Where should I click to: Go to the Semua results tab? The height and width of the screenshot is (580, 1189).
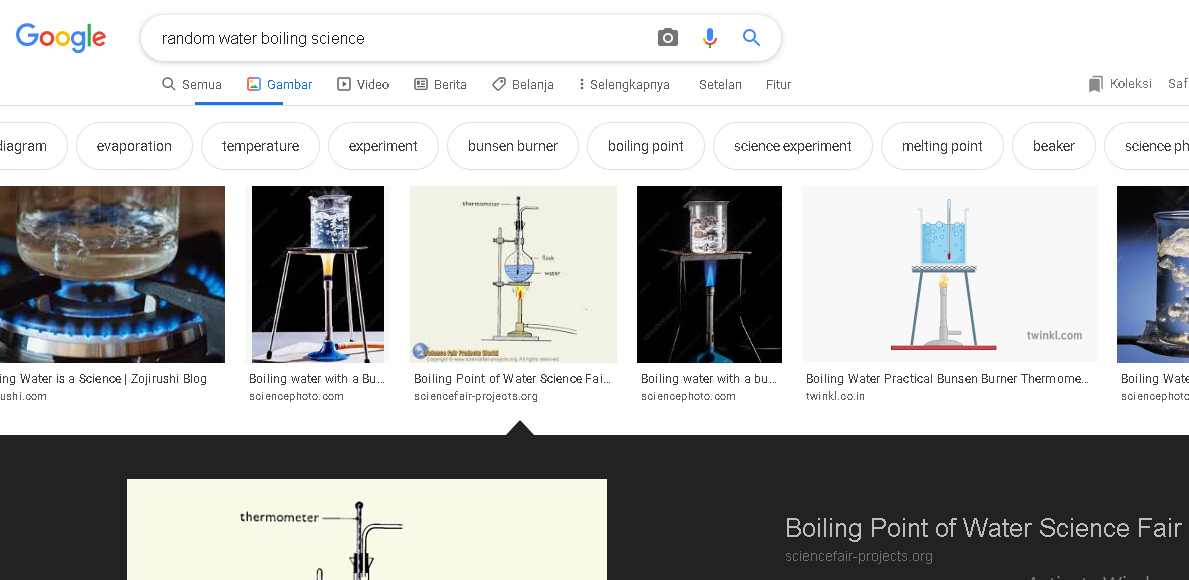(192, 85)
